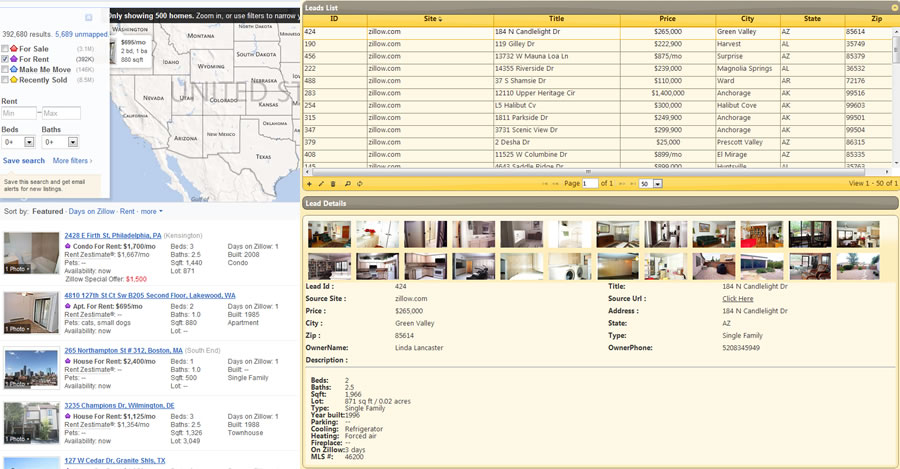This screenshot has height=469, width=900.
Task: Sort leads by the City column header
Action: pyautogui.click(x=747, y=19)
